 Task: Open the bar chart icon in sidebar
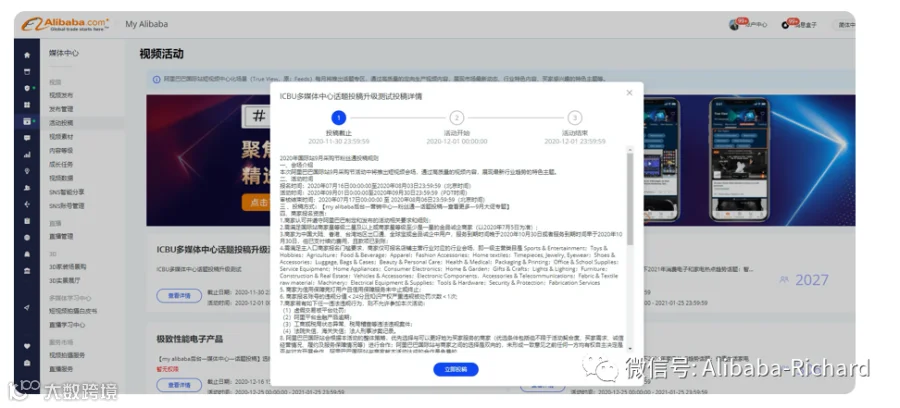click(27, 155)
